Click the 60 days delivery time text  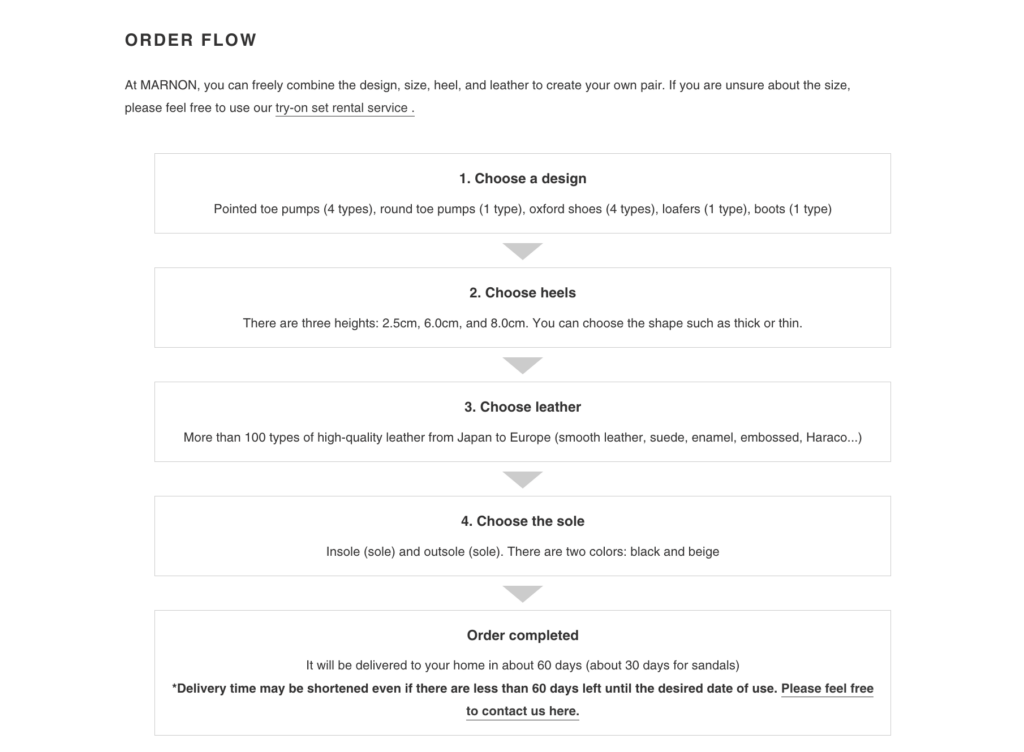click(x=522, y=664)
